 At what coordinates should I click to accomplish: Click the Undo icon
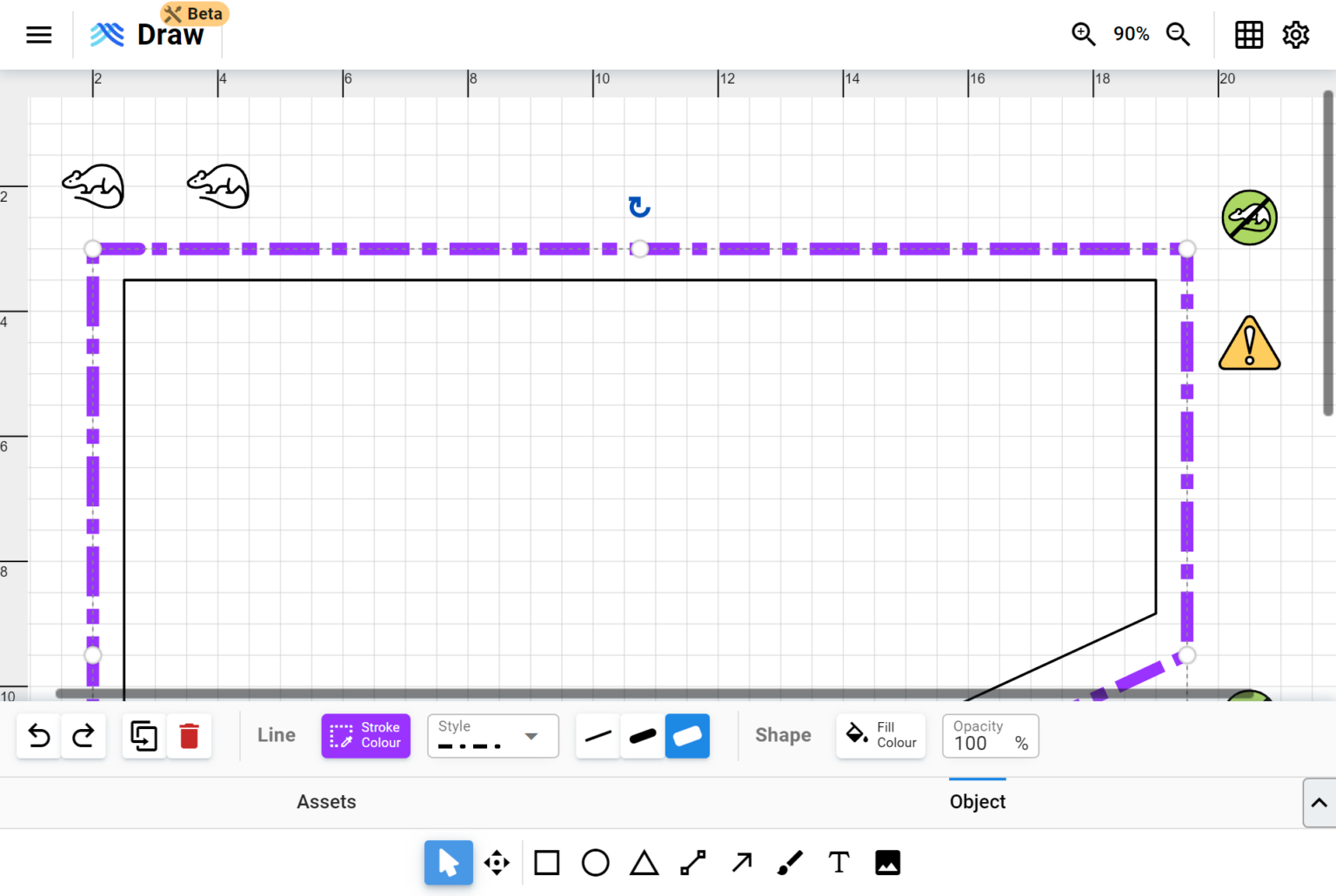click(x=38, y=735)
